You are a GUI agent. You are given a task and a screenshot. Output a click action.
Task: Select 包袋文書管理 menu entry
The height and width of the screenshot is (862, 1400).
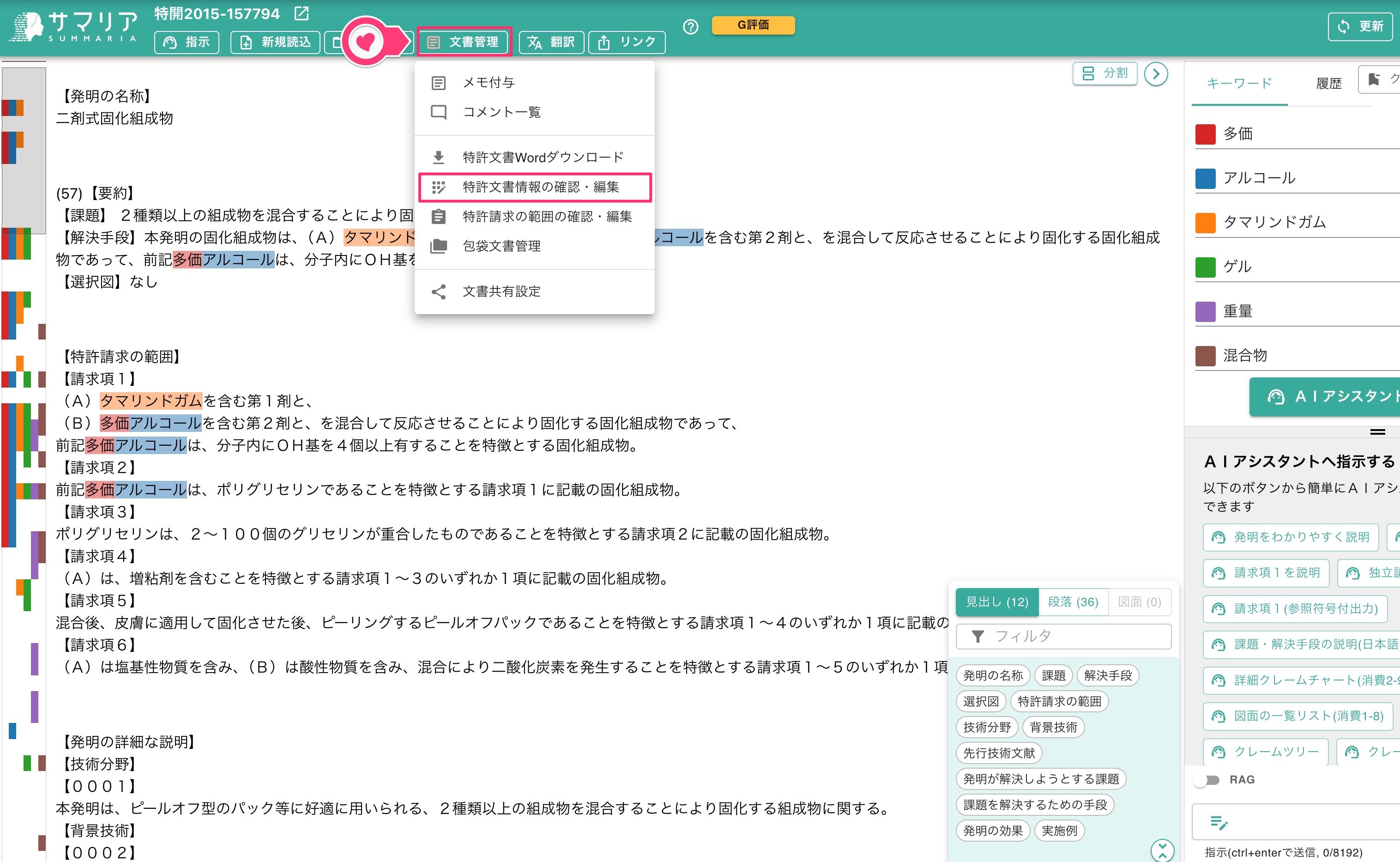click(x=534, y=246)
